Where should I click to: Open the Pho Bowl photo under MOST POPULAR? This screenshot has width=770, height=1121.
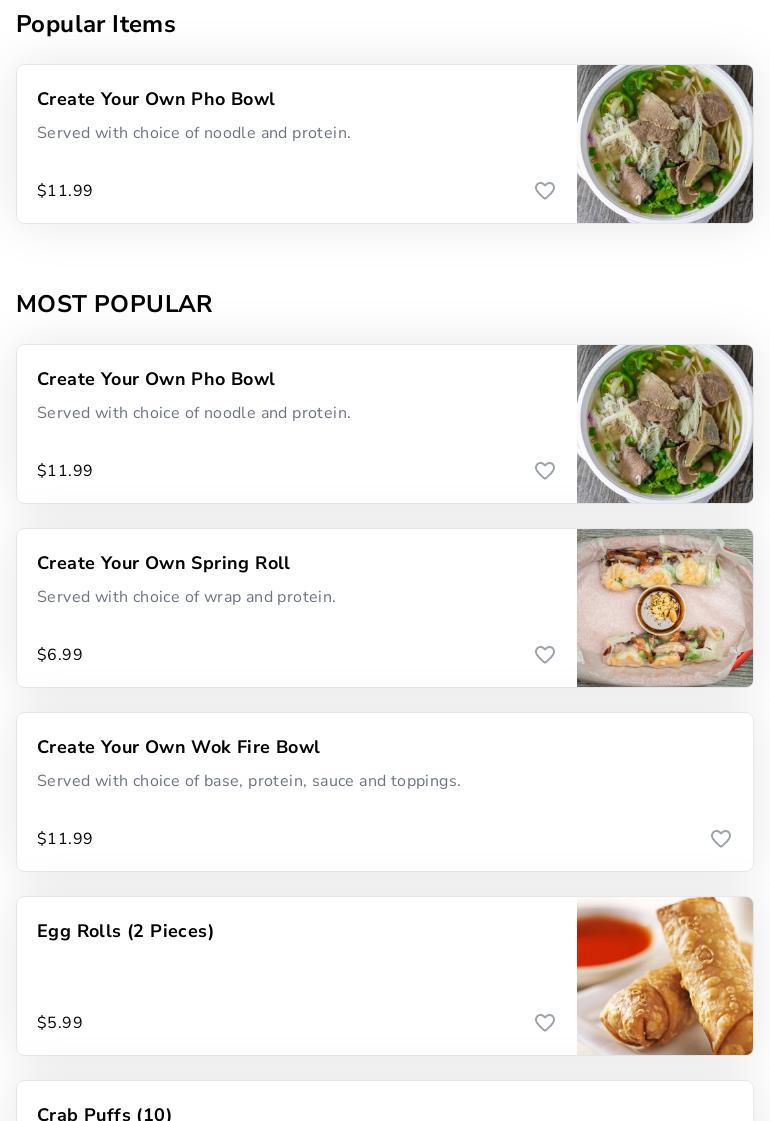click(x=665, y=424)
